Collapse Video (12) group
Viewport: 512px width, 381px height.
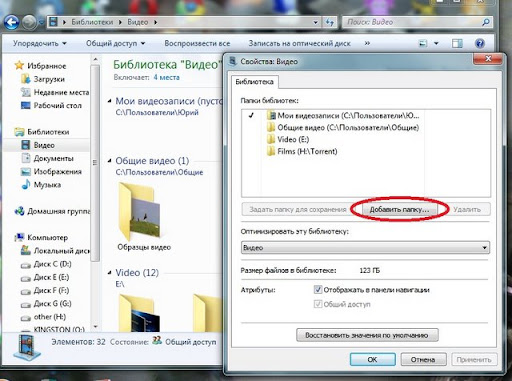coord(109,273)
